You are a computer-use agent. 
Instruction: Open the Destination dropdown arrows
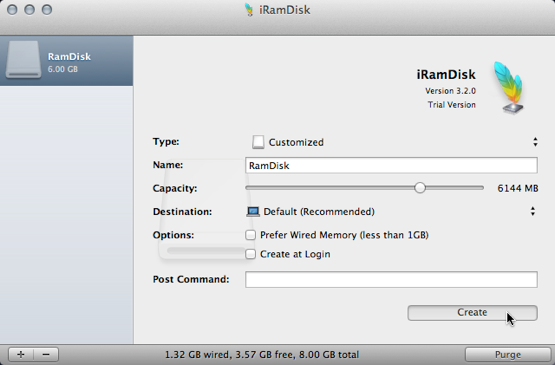click(x=533, y=211)
